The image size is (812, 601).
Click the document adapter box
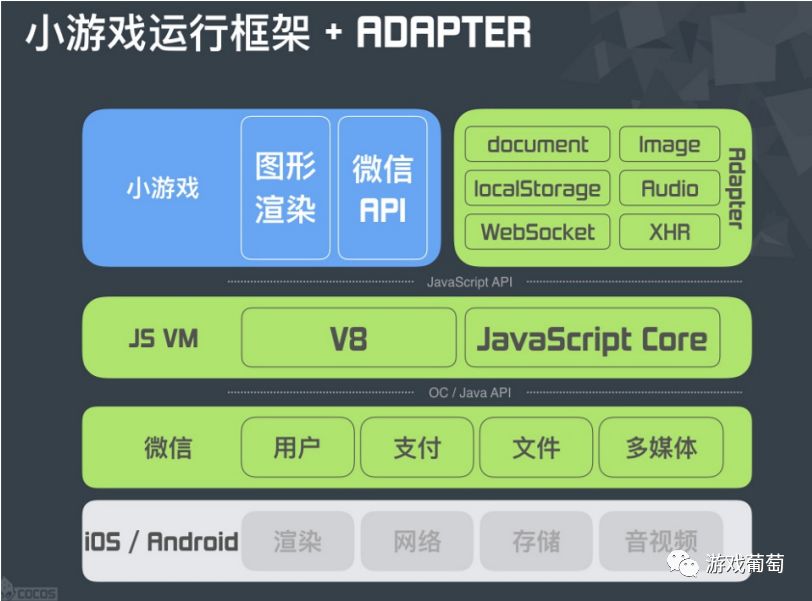point(538,144)
